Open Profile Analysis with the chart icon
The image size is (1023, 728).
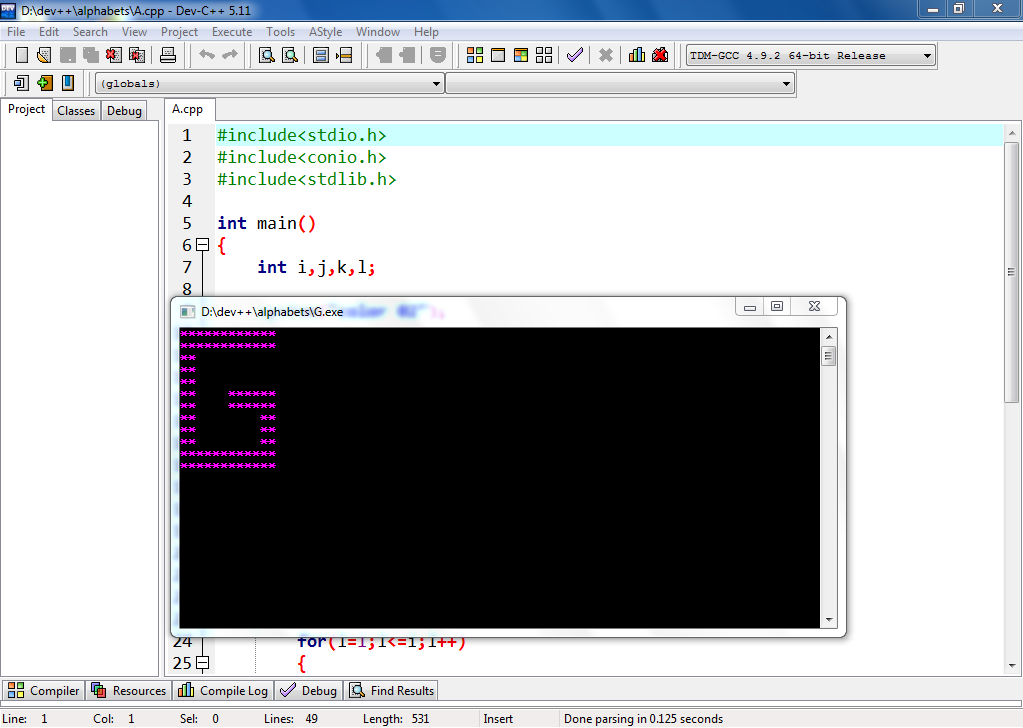click(636, 55)
